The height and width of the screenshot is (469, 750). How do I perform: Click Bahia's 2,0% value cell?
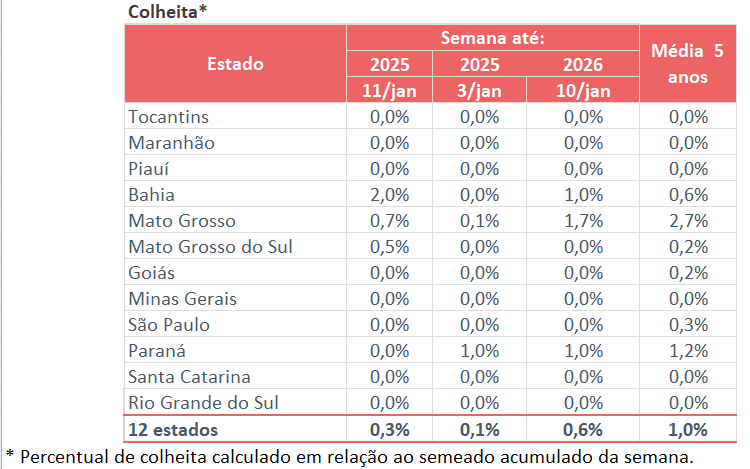389,195
